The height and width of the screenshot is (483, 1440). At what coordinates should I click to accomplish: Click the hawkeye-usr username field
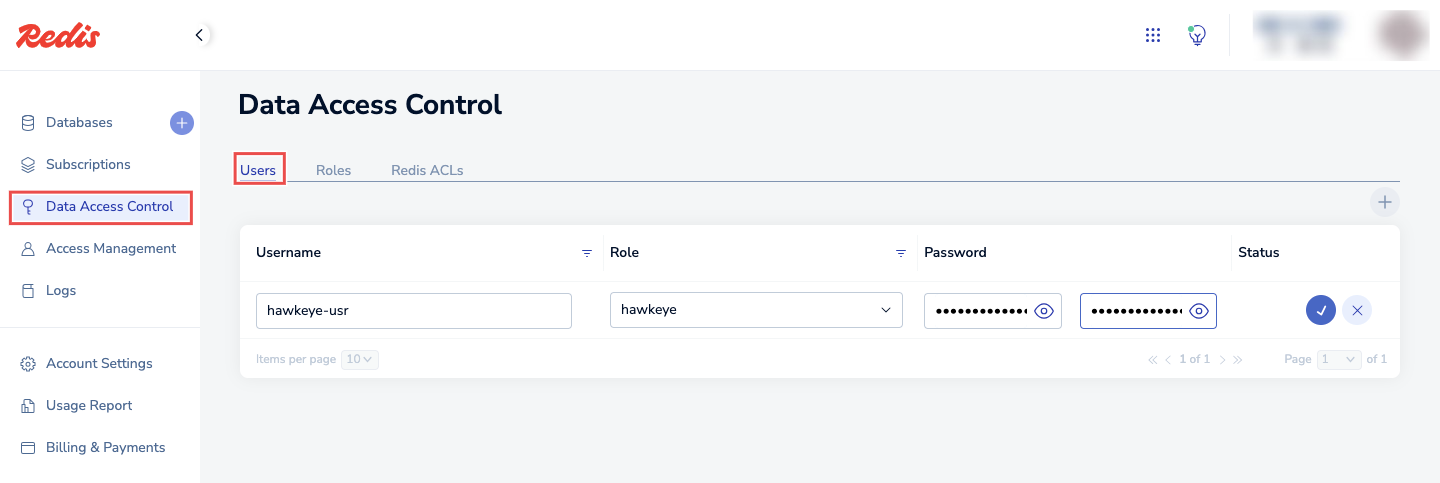(413, 310)
